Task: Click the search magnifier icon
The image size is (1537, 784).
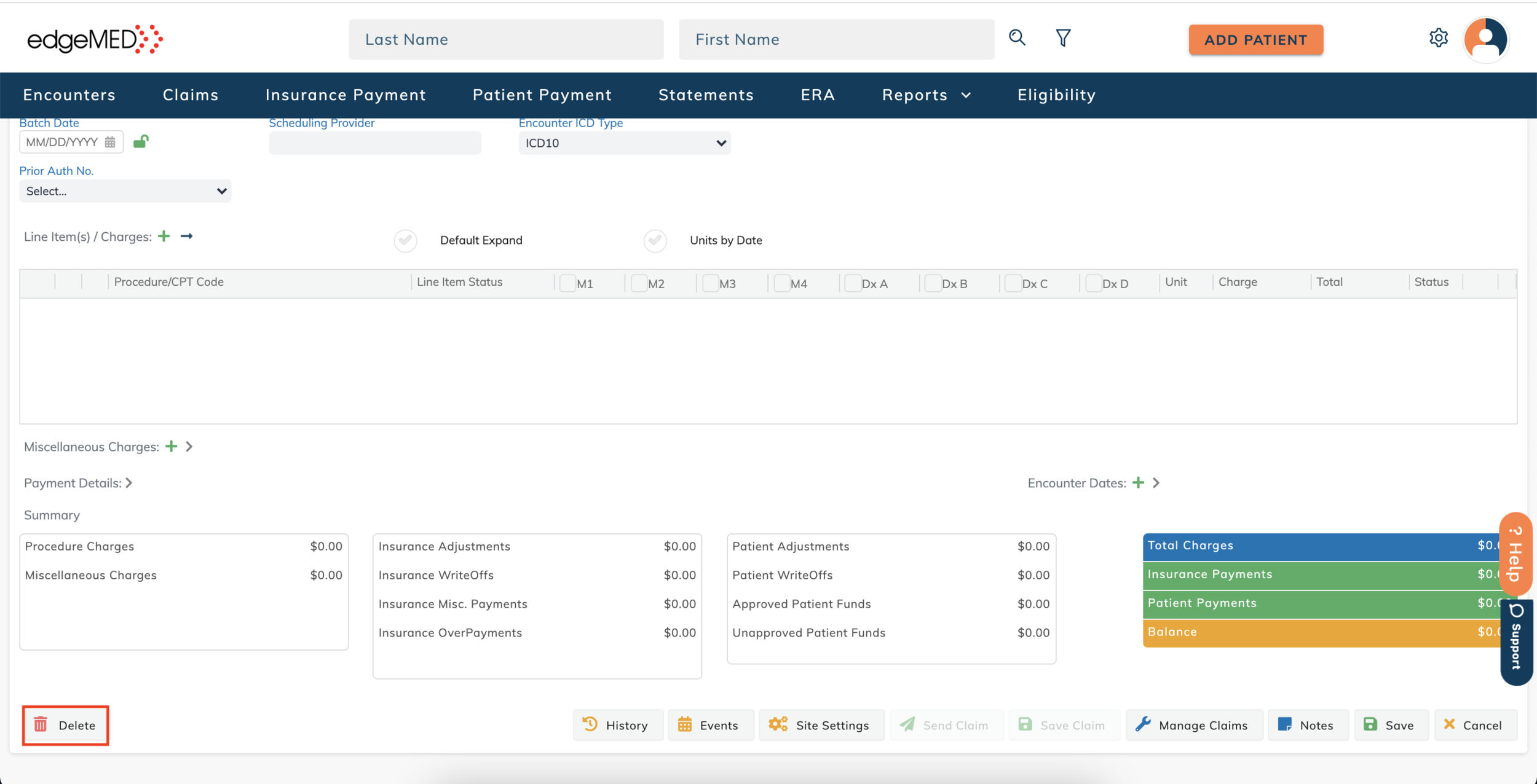Action: point(1017,38)
